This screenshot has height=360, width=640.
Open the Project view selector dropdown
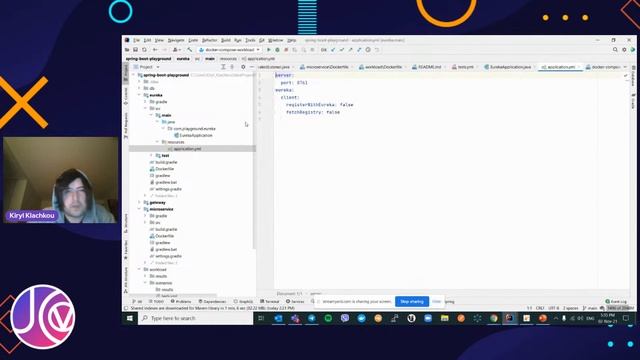tap(147, 67)
